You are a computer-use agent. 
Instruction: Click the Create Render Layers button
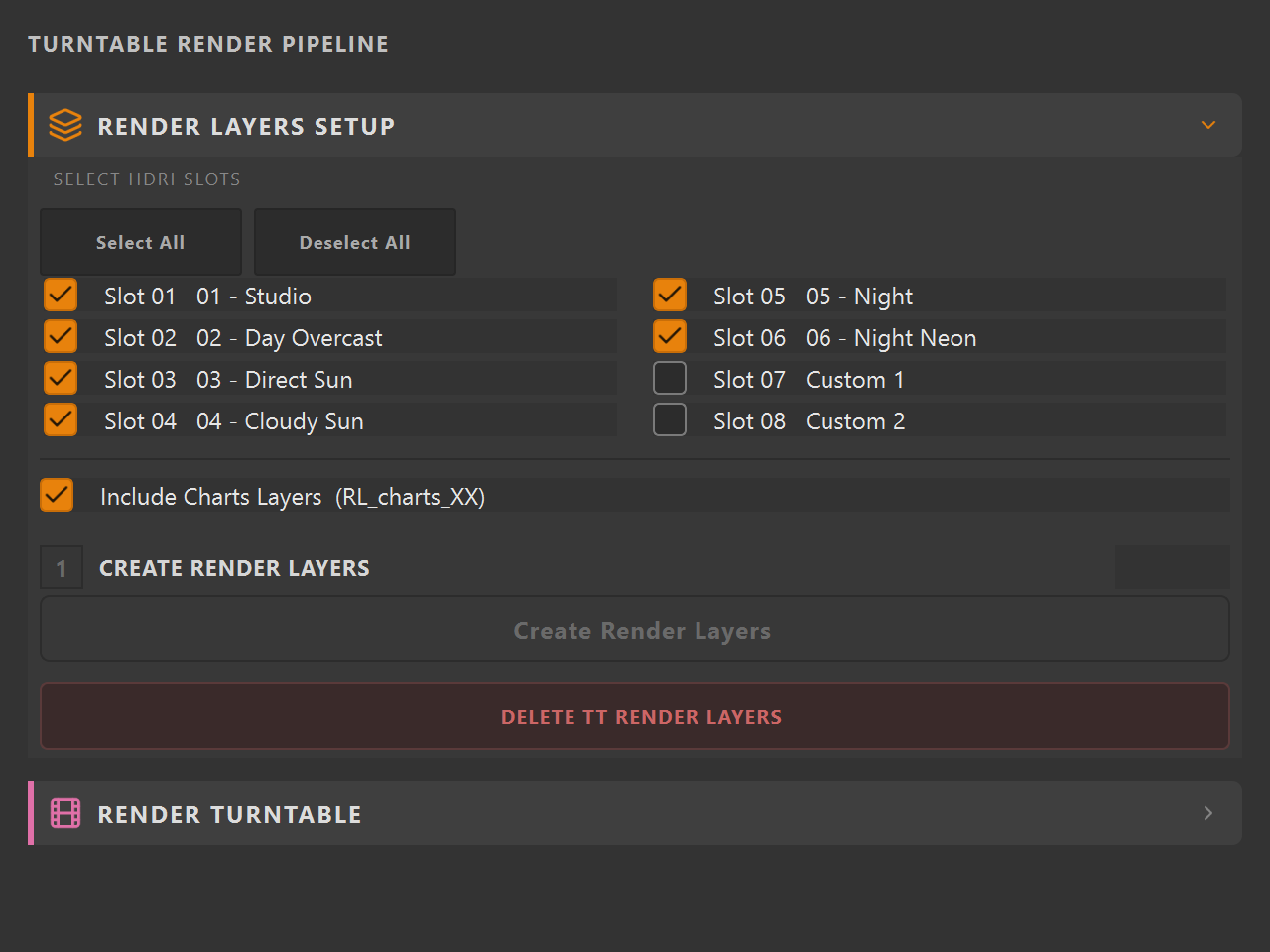(x=635, y=629)
